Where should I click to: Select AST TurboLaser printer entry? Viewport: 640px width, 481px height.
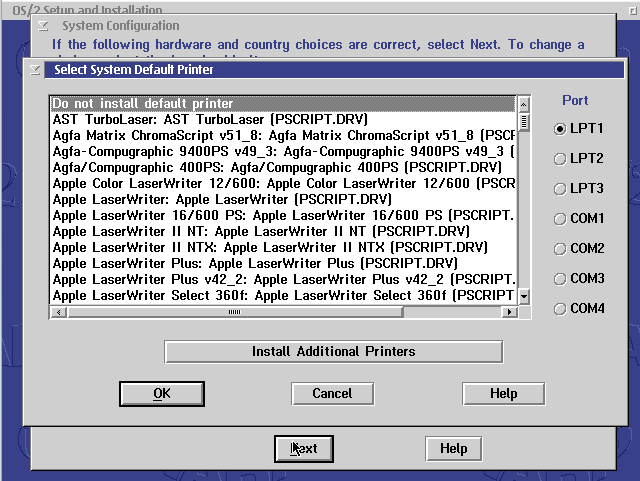pyautogui.click(x=282, y=120)
